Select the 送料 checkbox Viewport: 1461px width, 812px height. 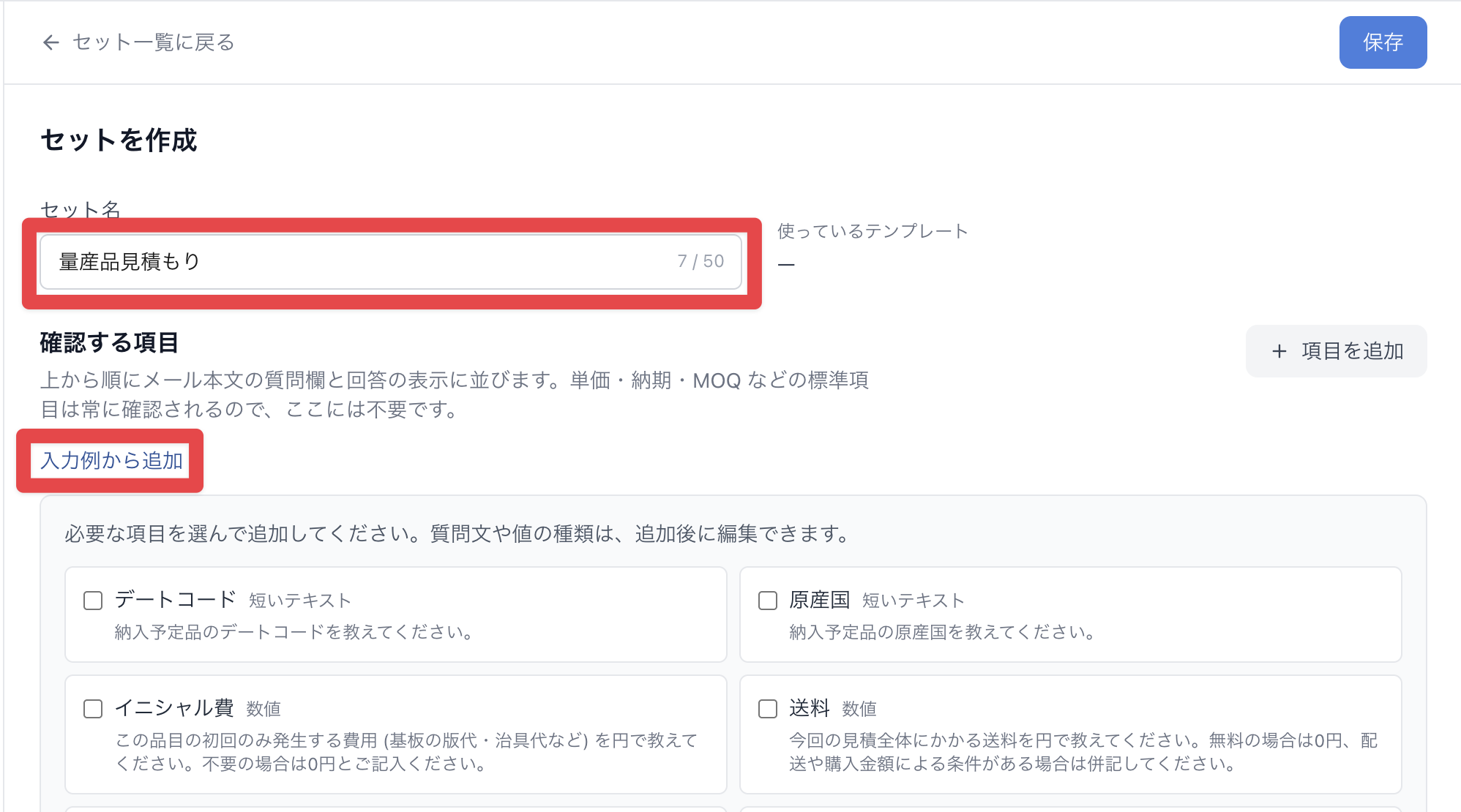(x=768, y=709)
